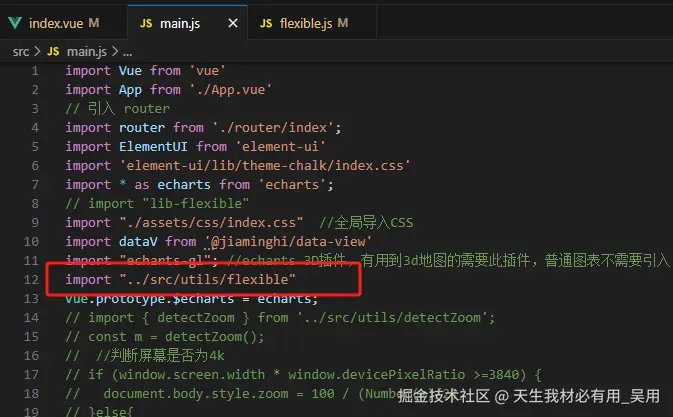
Task: Click the 'App' identifier on line 2
Action: pyautogui.click(x=130, y=90)
